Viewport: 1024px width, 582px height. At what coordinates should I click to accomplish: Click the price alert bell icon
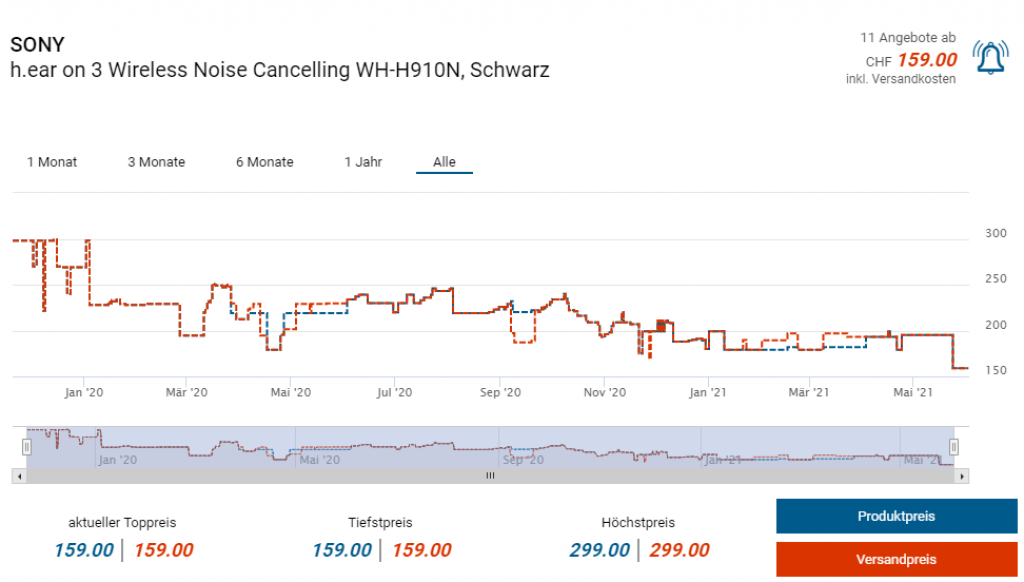990,59
